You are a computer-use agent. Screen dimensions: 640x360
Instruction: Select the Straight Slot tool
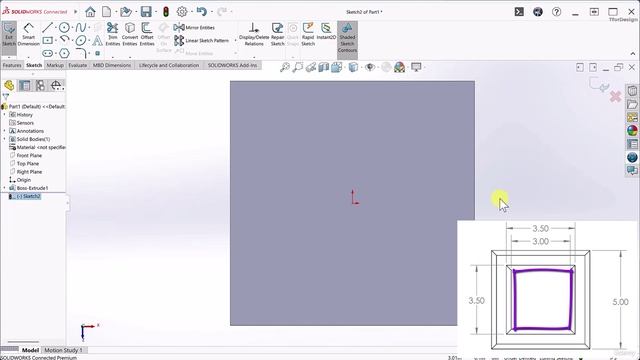pos(48,53)
